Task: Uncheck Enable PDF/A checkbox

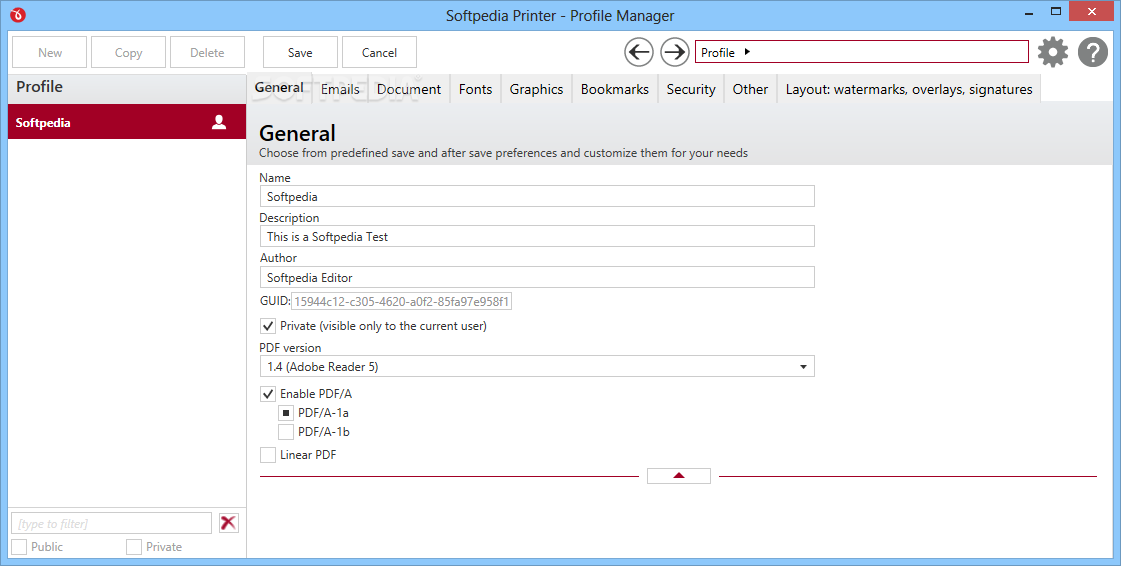Action: tap(268, 394)
